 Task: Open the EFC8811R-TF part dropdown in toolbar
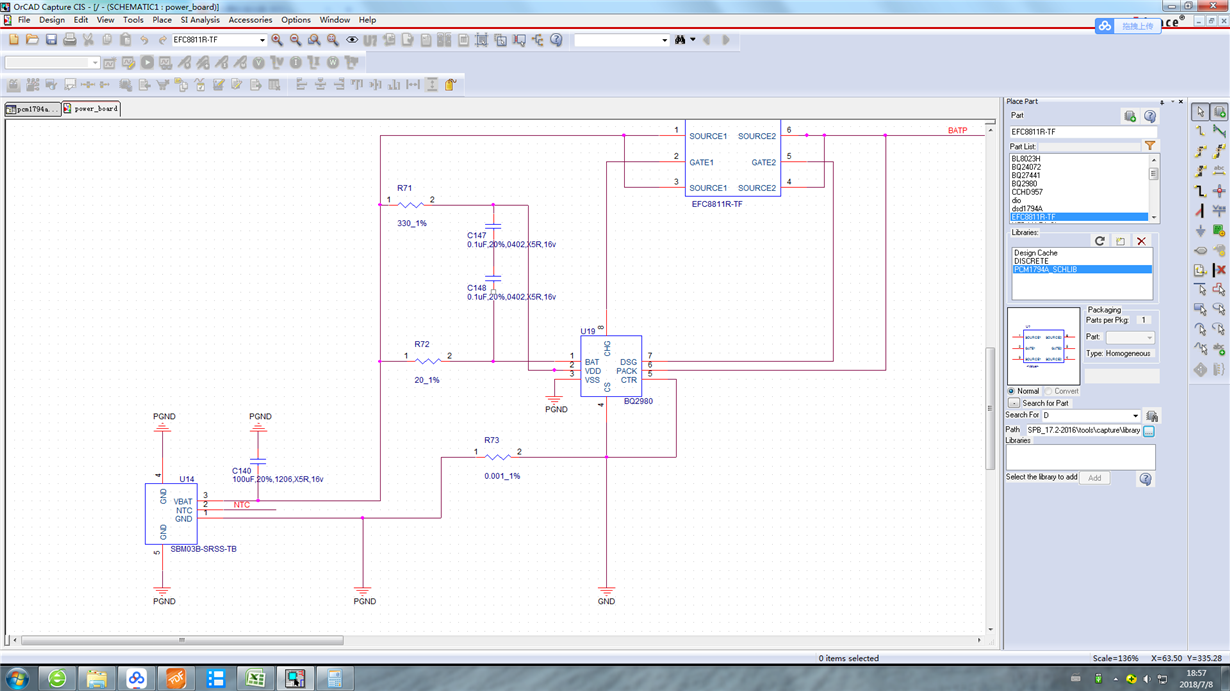point(262,40)
